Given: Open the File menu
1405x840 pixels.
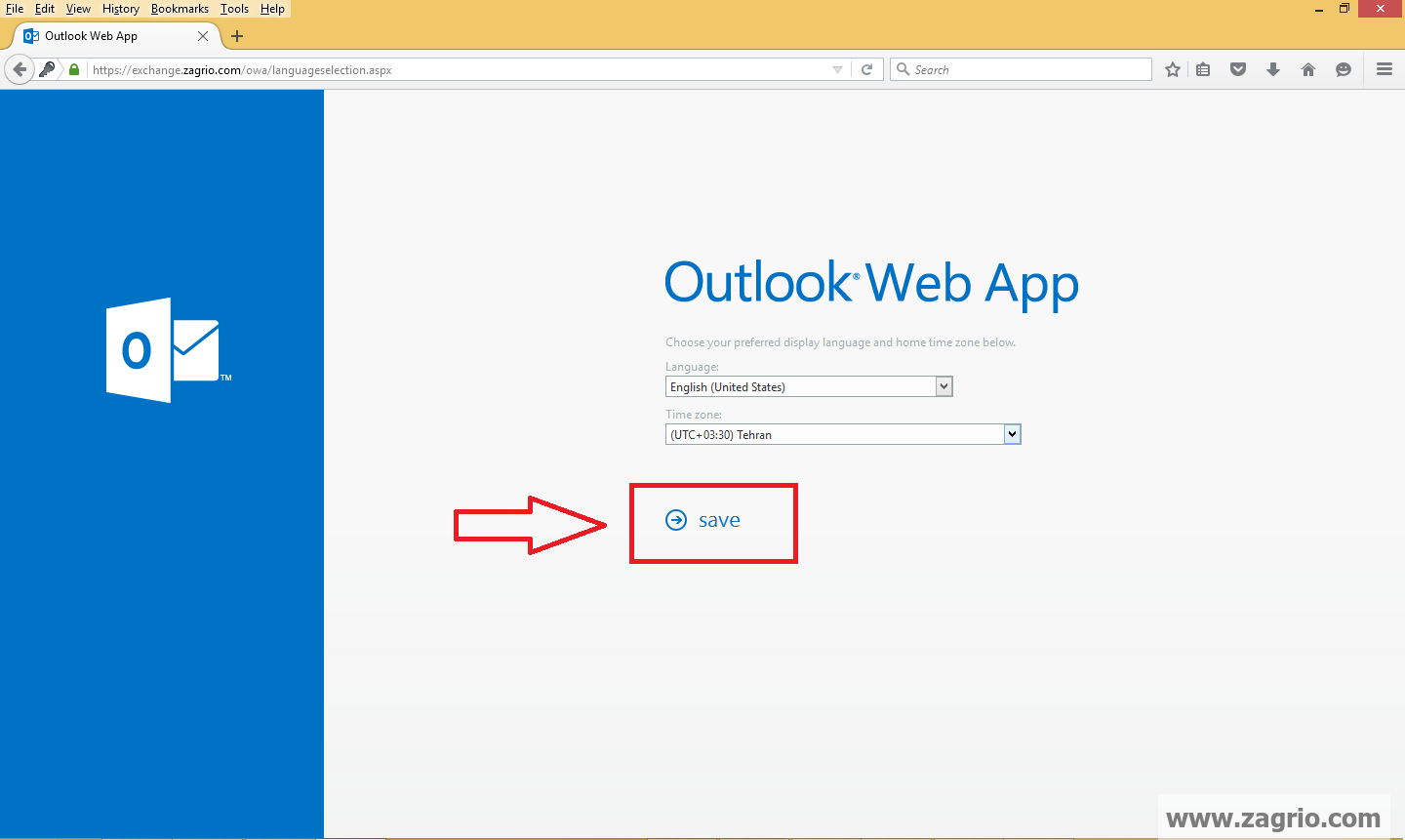Looking at the screenshot, I should [x=15, y=9].
